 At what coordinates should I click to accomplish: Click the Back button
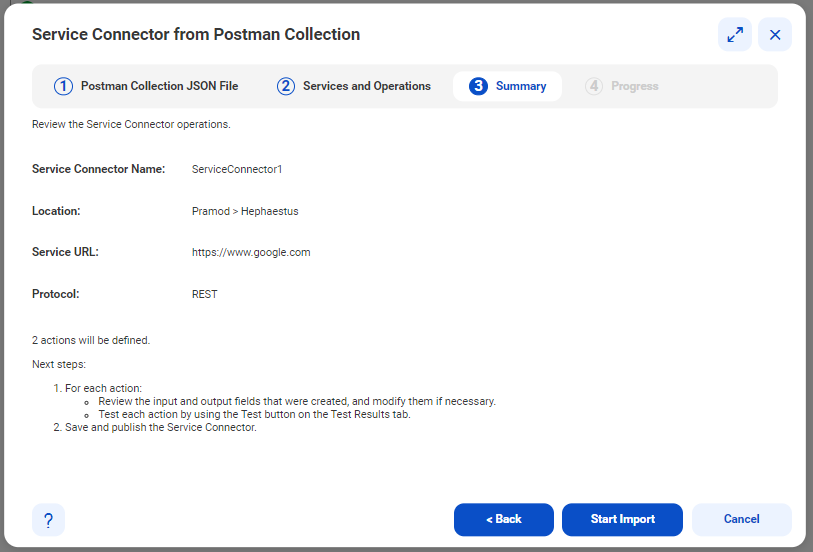coord(503,519)
